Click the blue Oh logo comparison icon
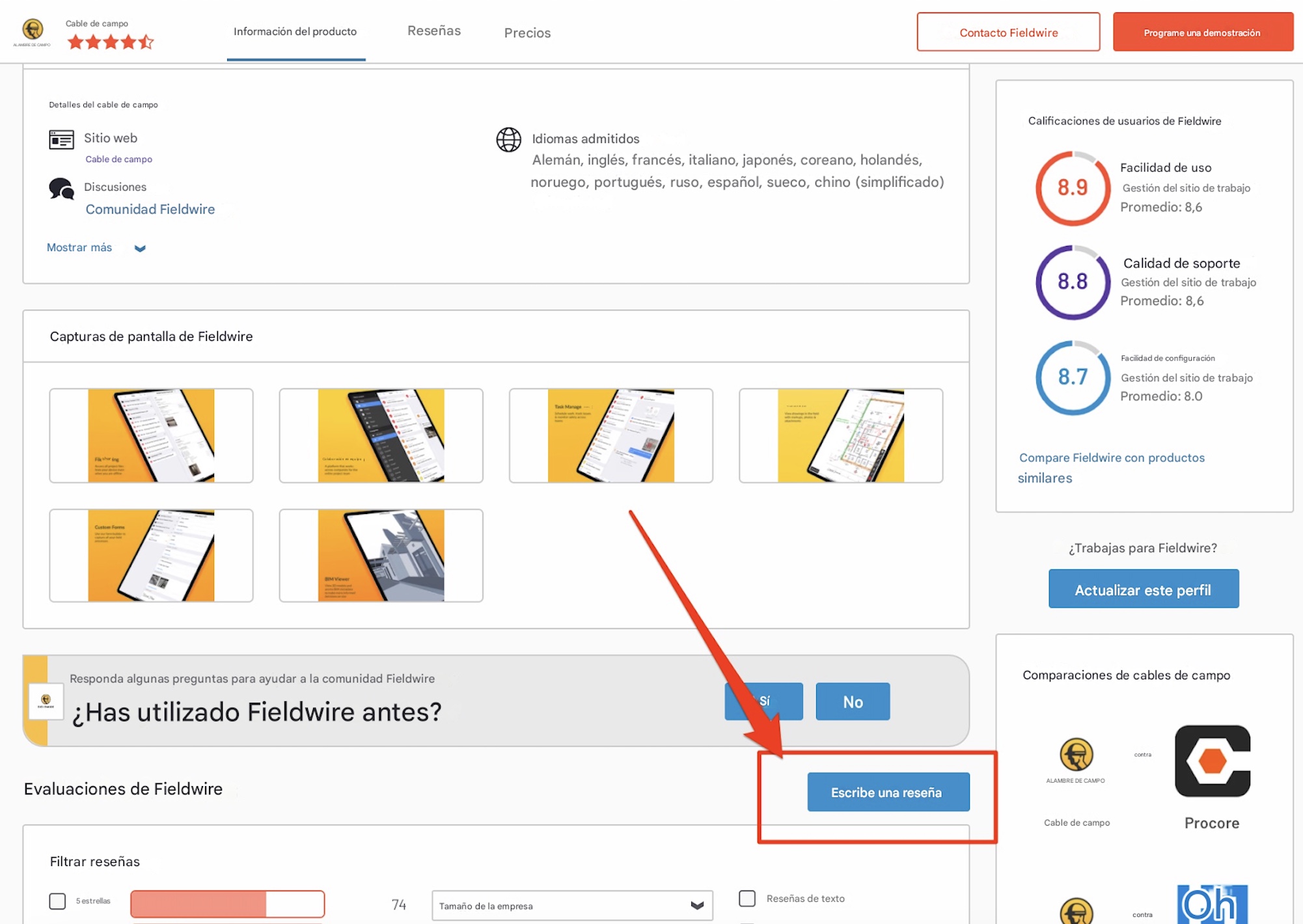 click(x=1212, y=904)
